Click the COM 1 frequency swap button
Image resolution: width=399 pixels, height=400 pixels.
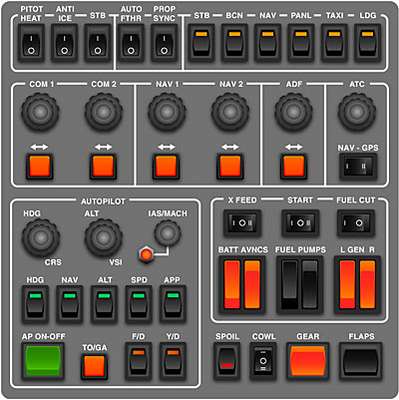pyautogui.click(x=40, y=166)
